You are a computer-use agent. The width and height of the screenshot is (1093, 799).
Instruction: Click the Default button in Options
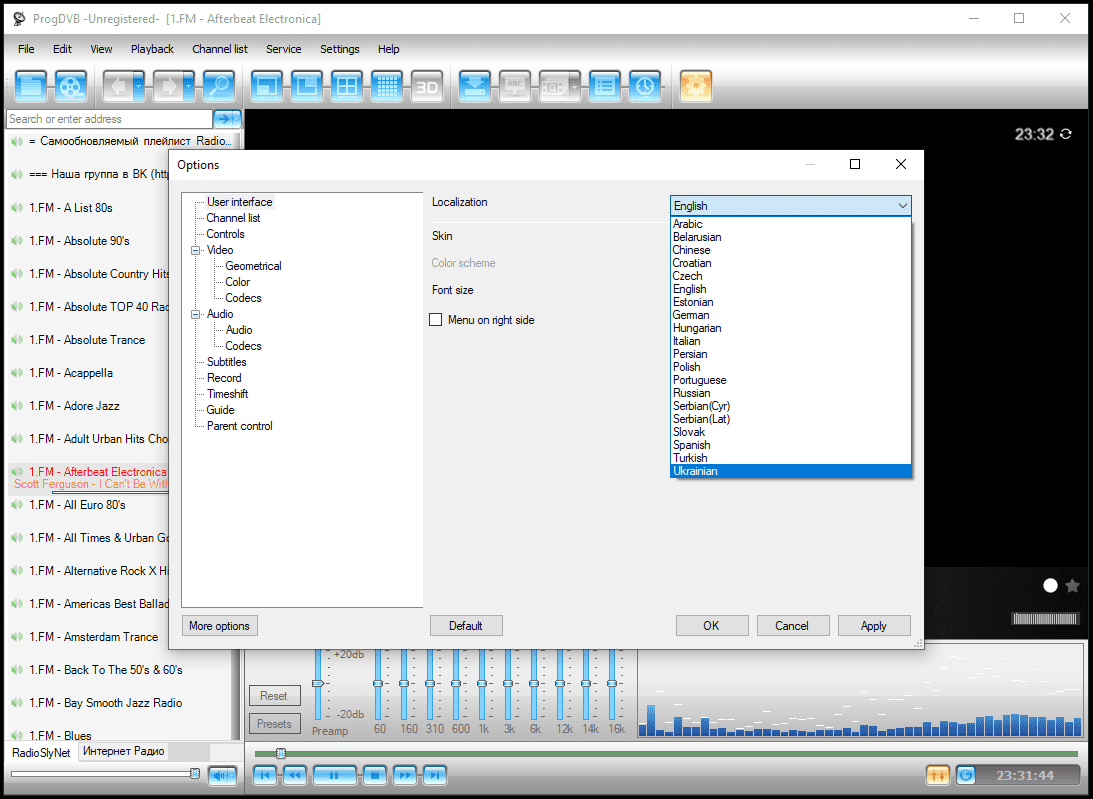(466, 626)
